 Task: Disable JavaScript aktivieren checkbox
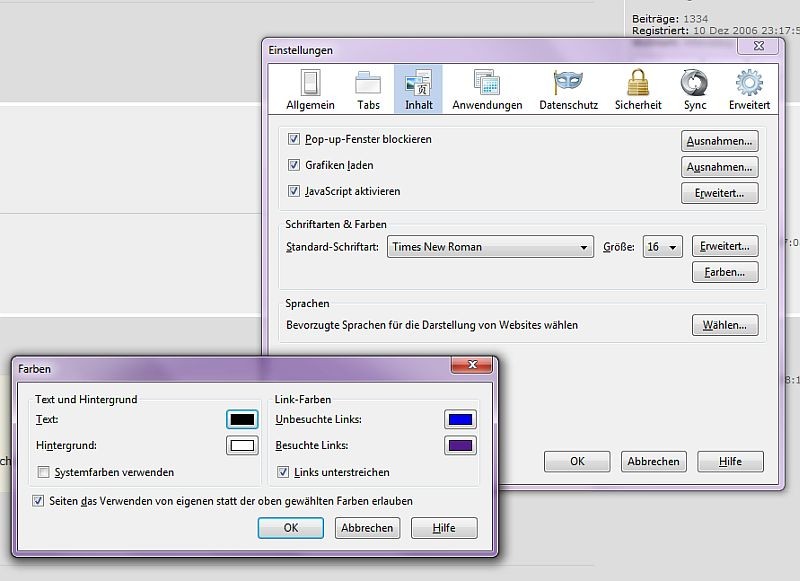[294, 191]
